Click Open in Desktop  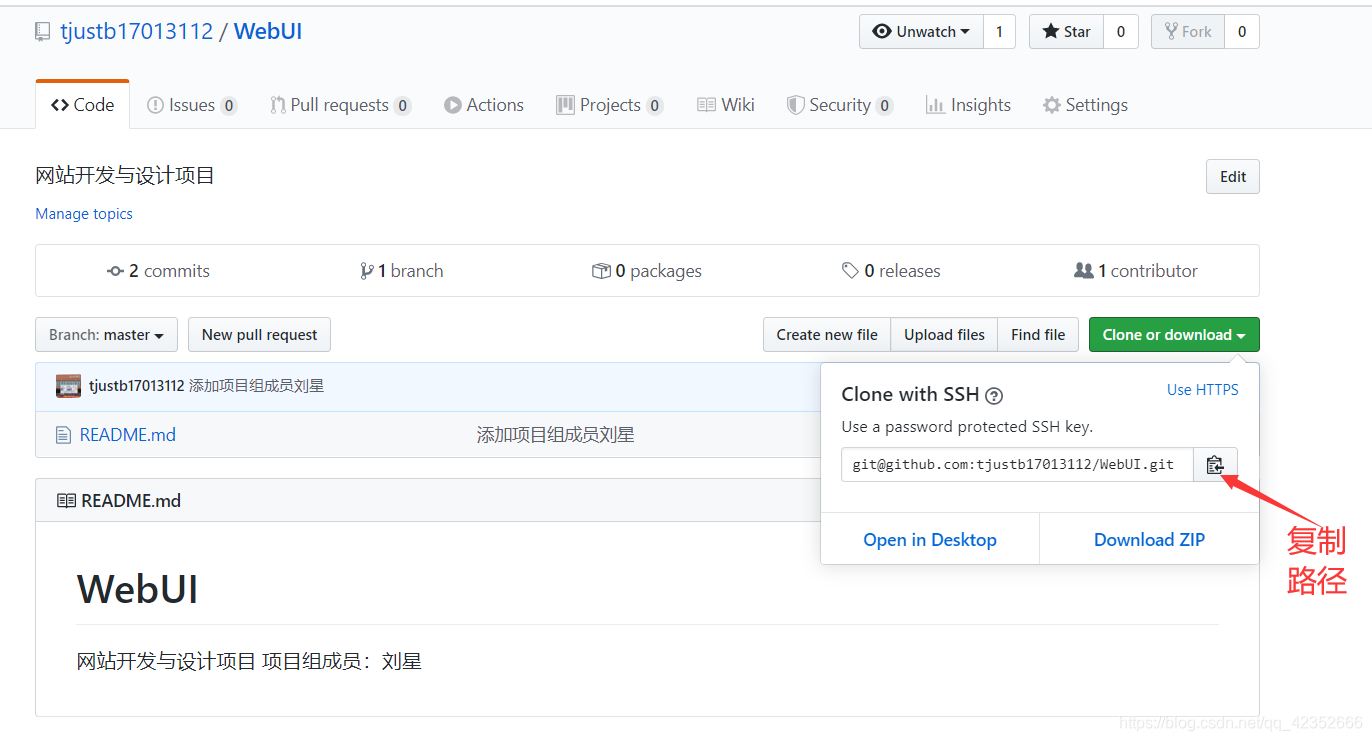click(x=930, y=540)
